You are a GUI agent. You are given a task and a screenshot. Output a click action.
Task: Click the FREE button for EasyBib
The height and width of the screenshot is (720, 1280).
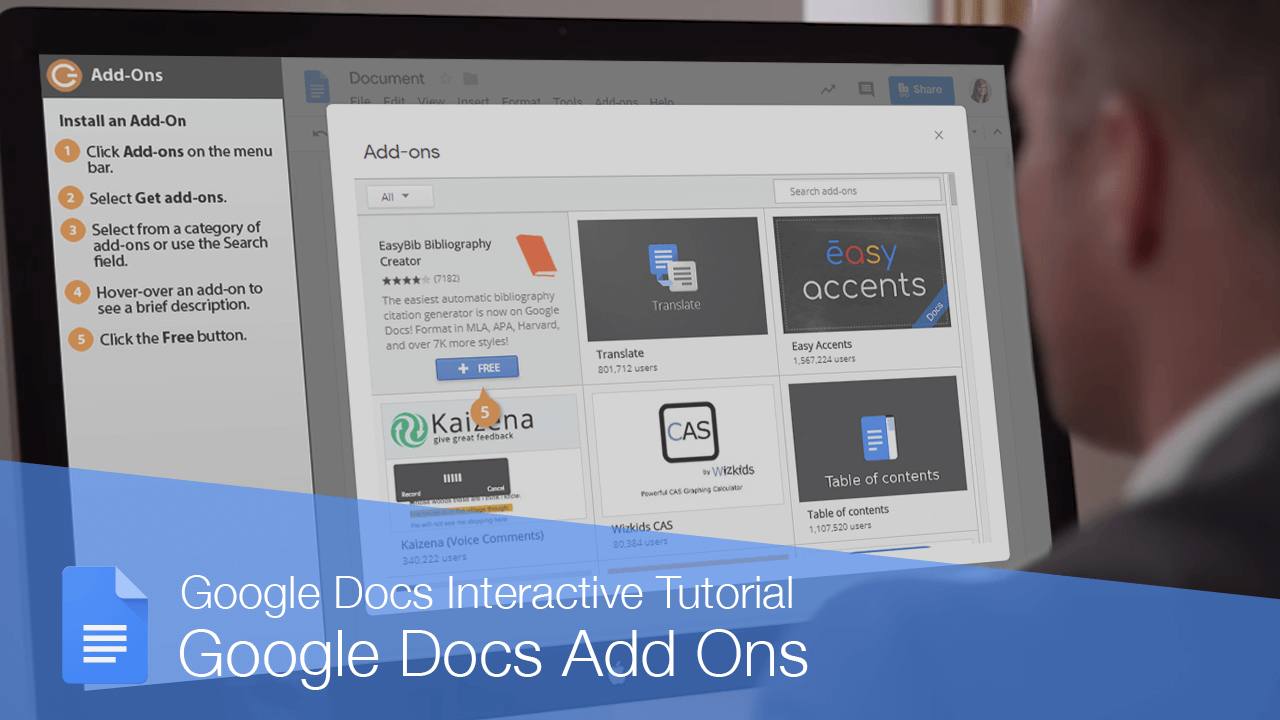[477, 367]
